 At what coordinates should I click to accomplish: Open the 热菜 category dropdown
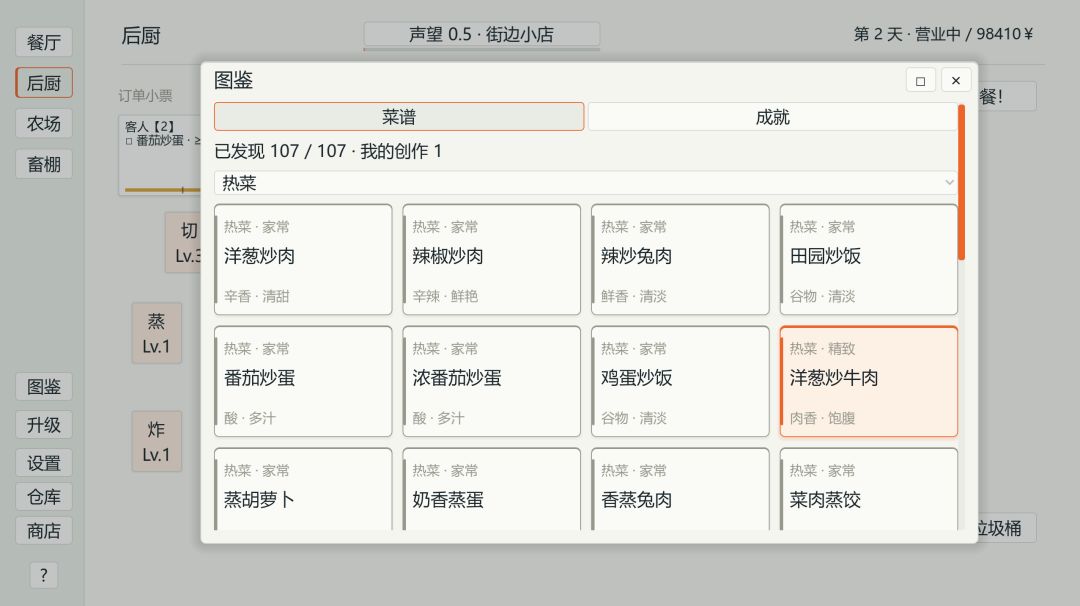(585, 182)
